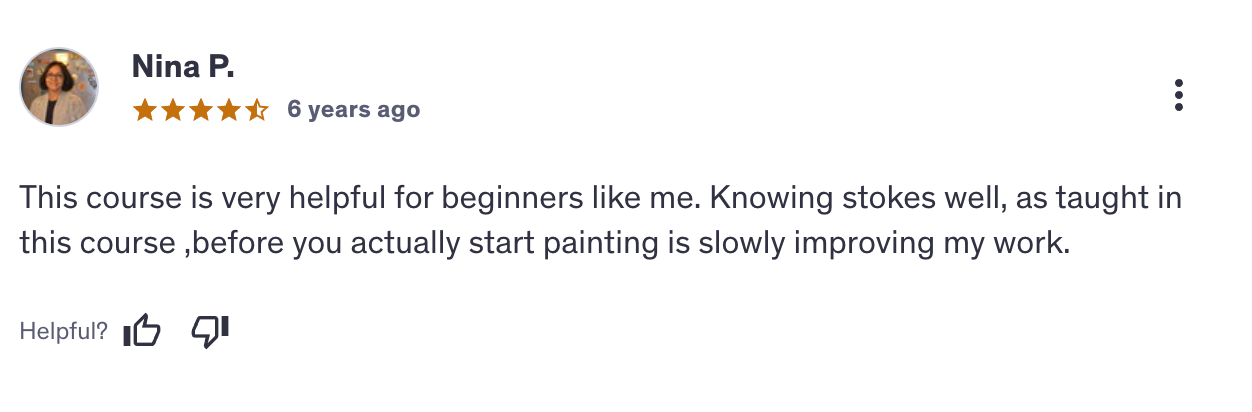Click "improving my work" at the review end

tap(954, 243)
